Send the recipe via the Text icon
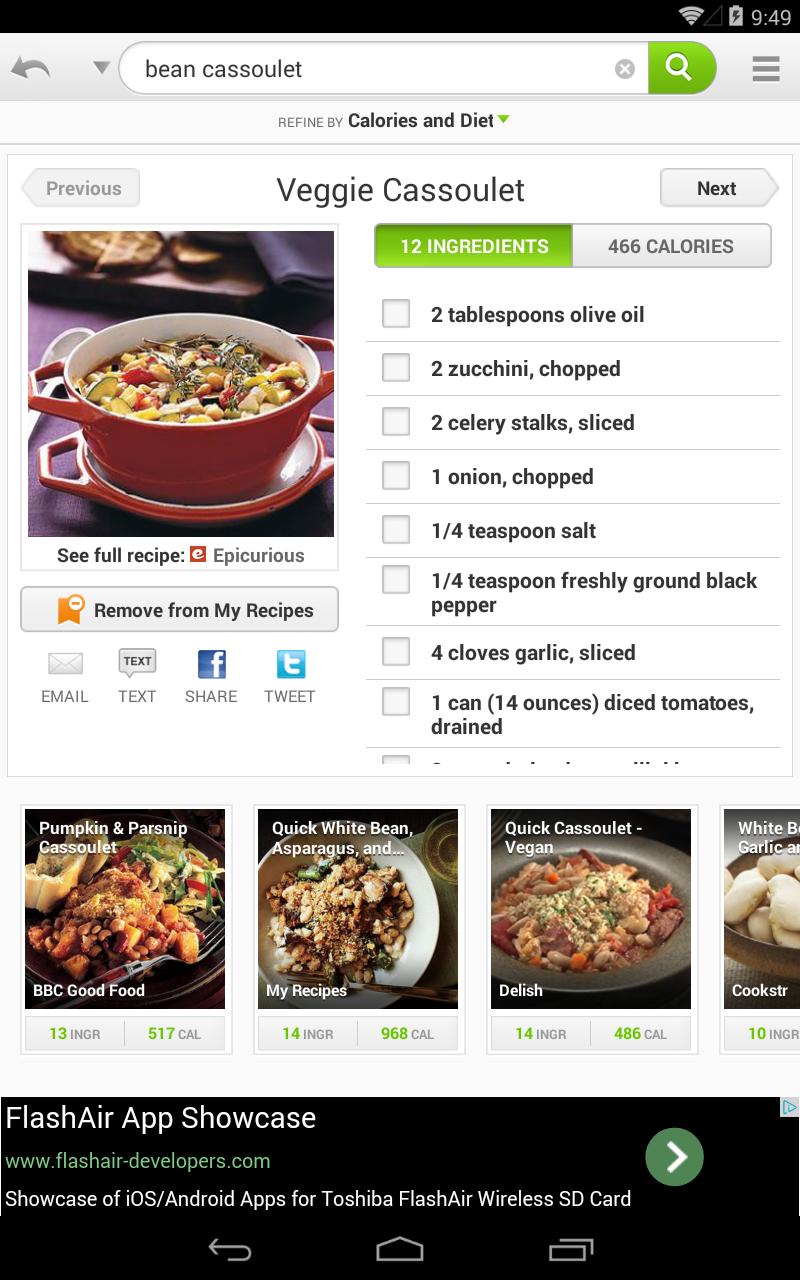 pyautogui.click(x=137, y=677)
